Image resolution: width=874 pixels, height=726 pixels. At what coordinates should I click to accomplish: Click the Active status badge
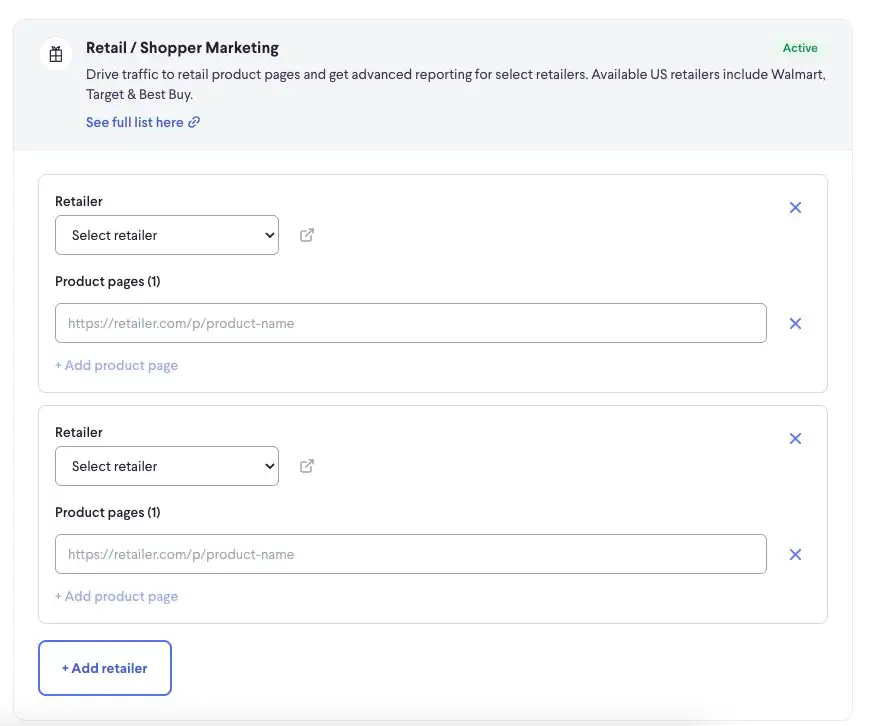tap(800, 48)
